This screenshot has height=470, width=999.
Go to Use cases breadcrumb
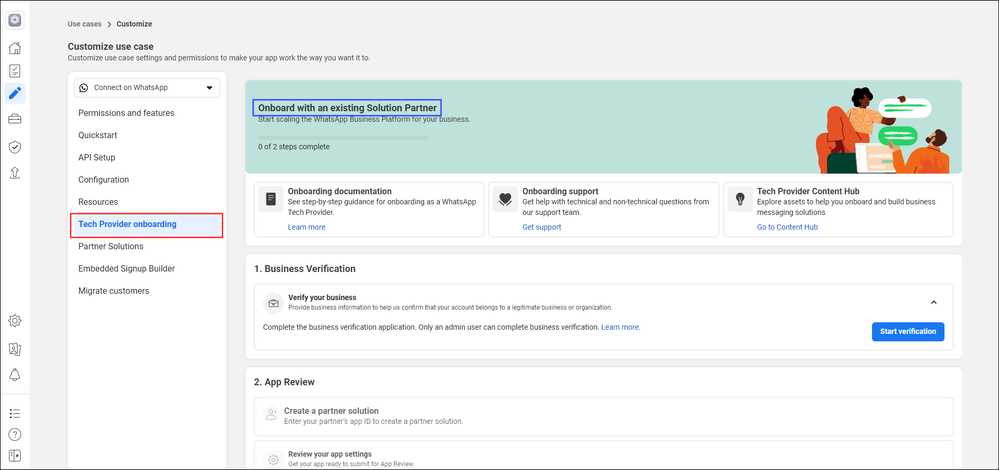(x=85, y=24)
